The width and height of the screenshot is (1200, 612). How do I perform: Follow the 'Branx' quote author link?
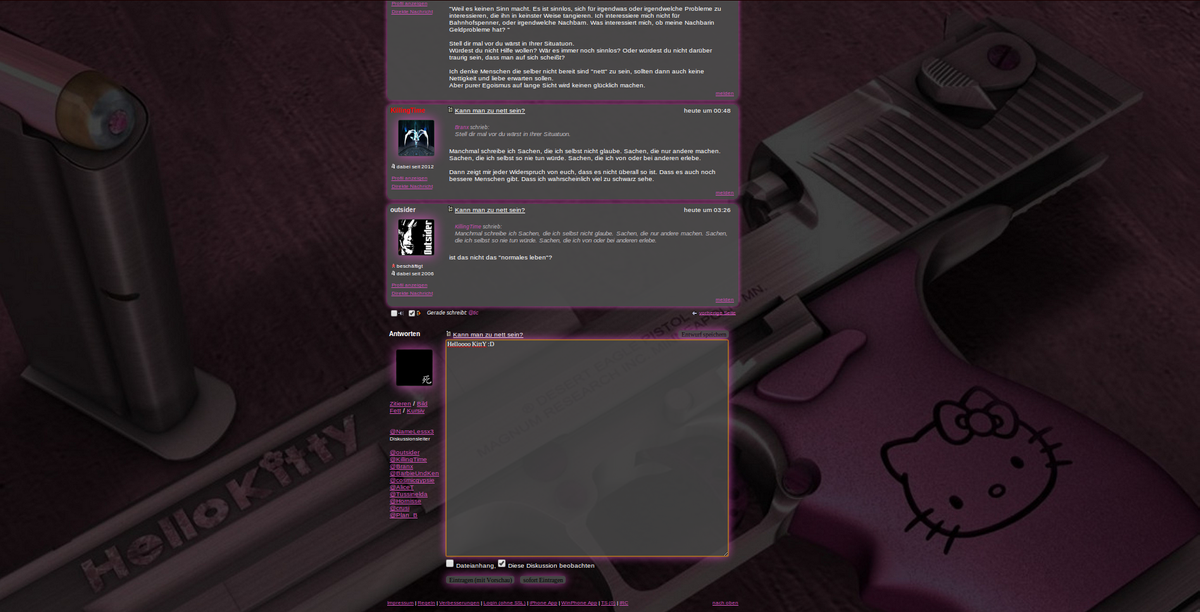[x=462, y=128]
